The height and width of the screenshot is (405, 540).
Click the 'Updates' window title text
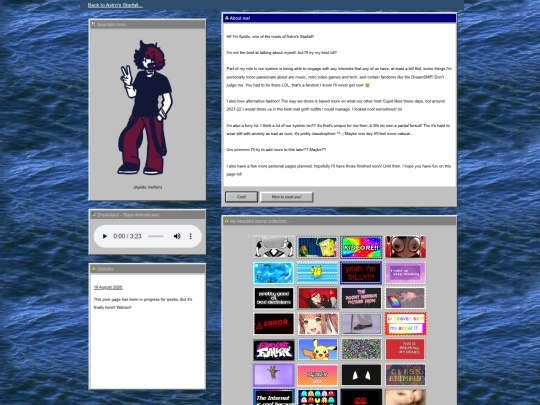pyautogui.click(x=105, y=269)
